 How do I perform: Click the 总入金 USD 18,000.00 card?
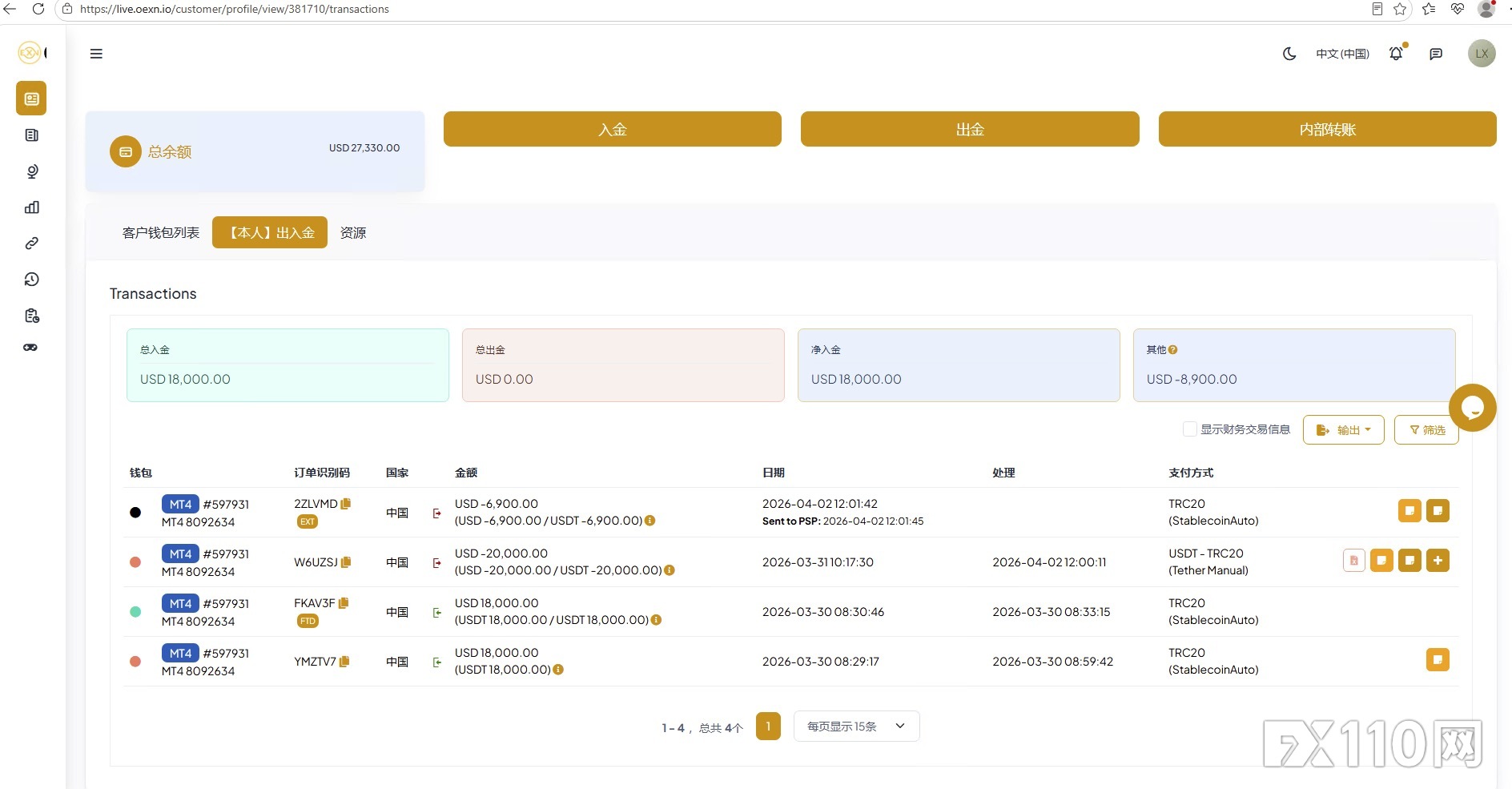point(288,365)
